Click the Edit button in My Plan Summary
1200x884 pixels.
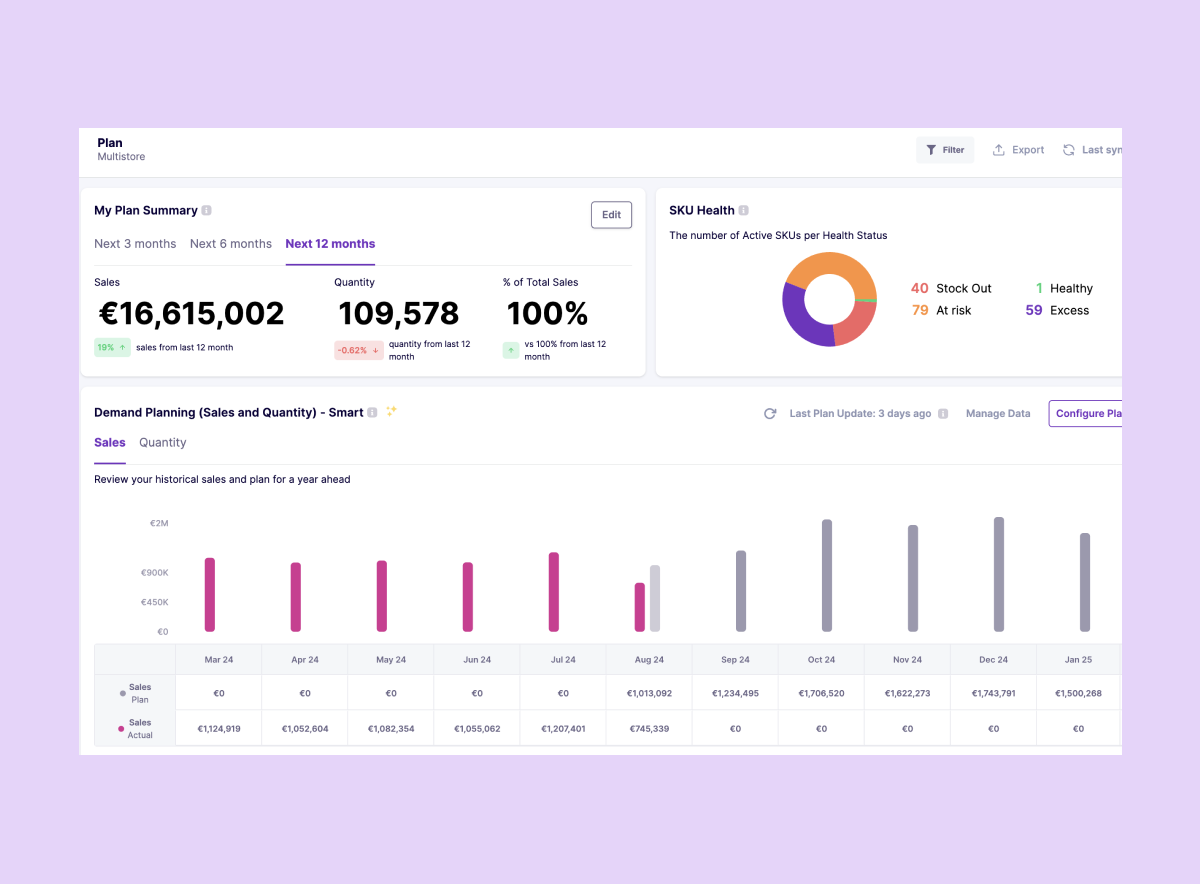(x=611, y=214)
